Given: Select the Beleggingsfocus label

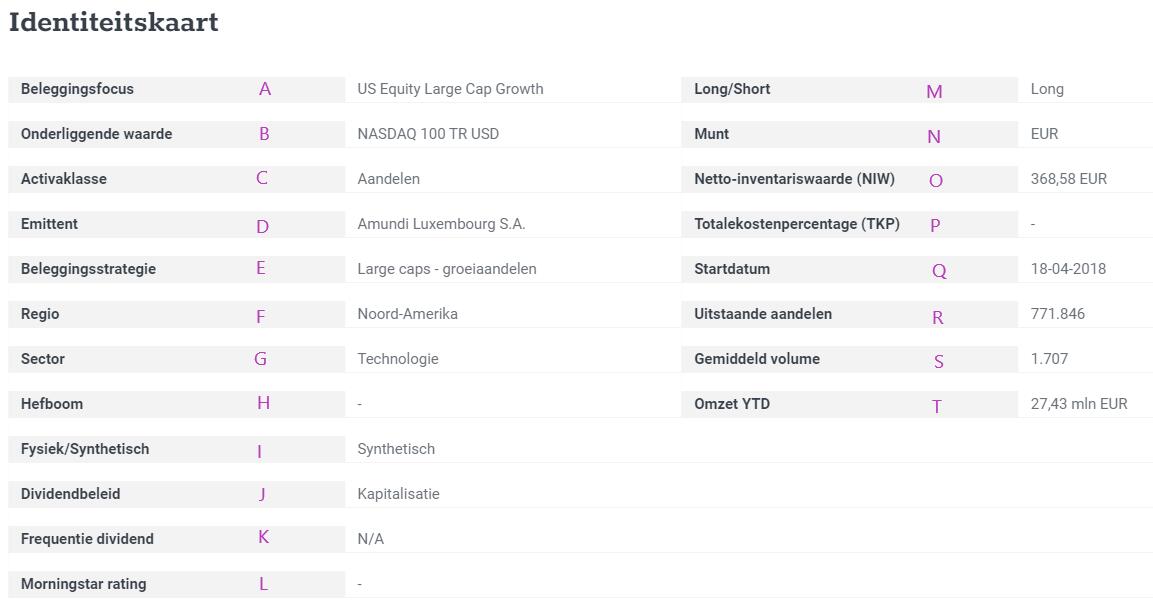Looking at the screenshot, I should coord(77,89).
